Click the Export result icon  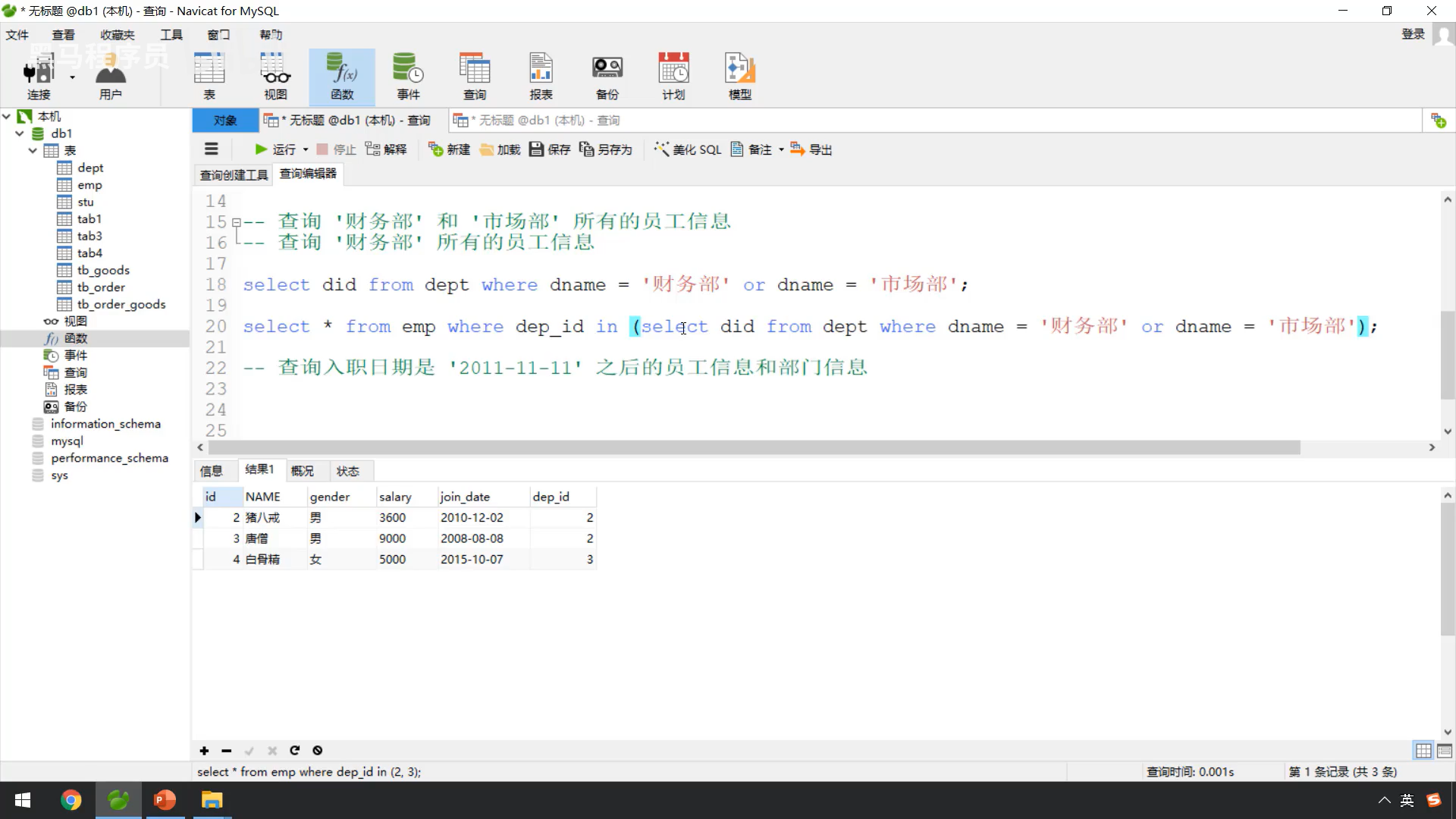[x=797, y=149]
